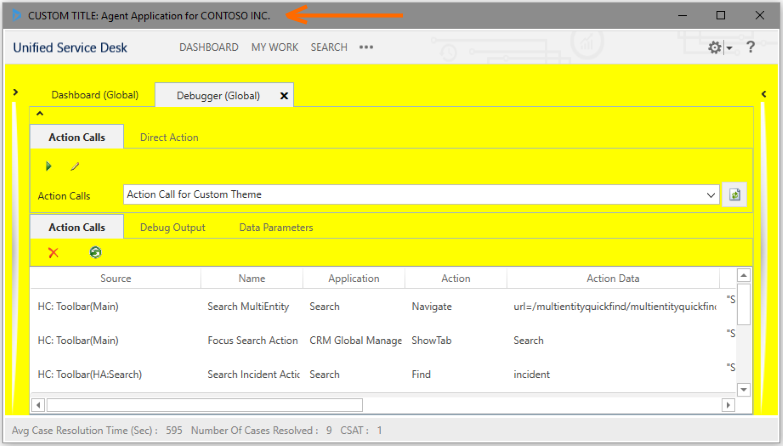Viewport: 783px width, 446px height.
Task: Select the Search MultiEntity row
Action: pos(383,306)
